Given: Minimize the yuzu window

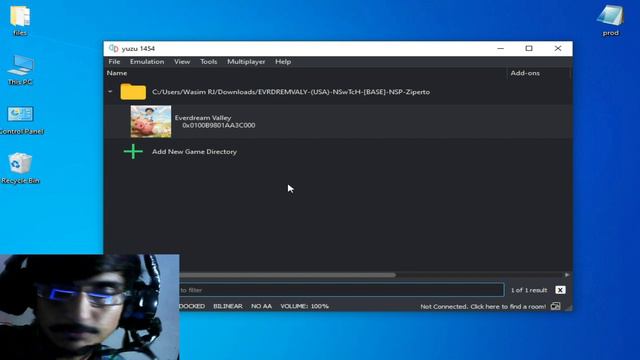Looking at the screenshot, I should (500, 48).
